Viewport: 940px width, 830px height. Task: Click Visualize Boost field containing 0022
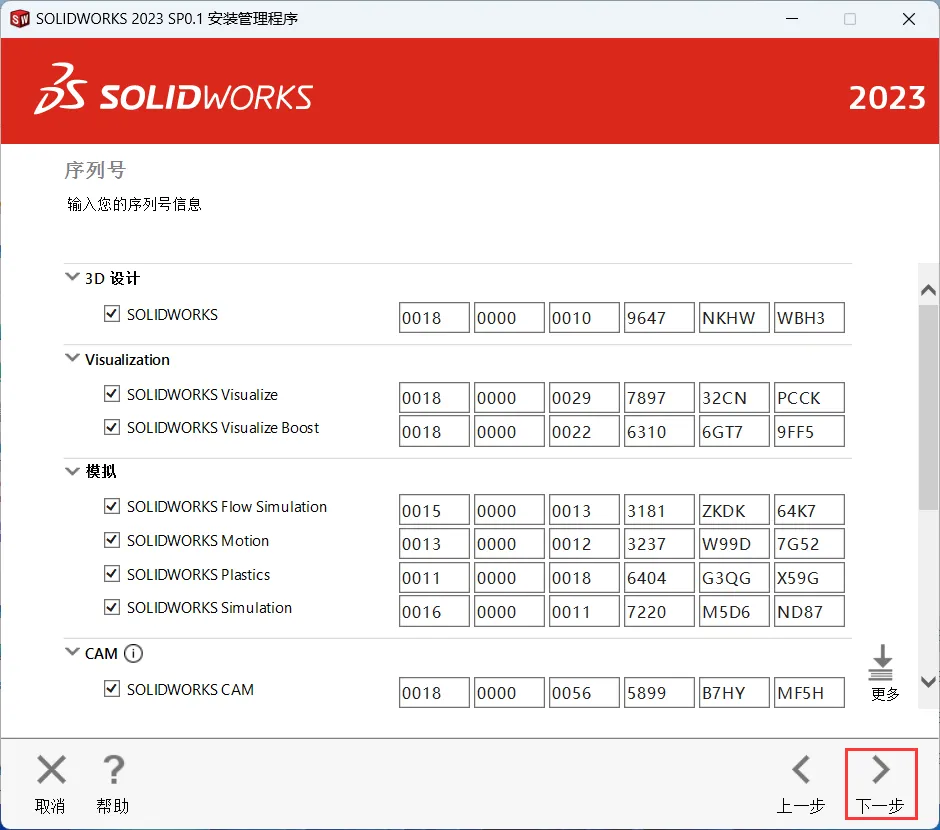coord(584,431)
